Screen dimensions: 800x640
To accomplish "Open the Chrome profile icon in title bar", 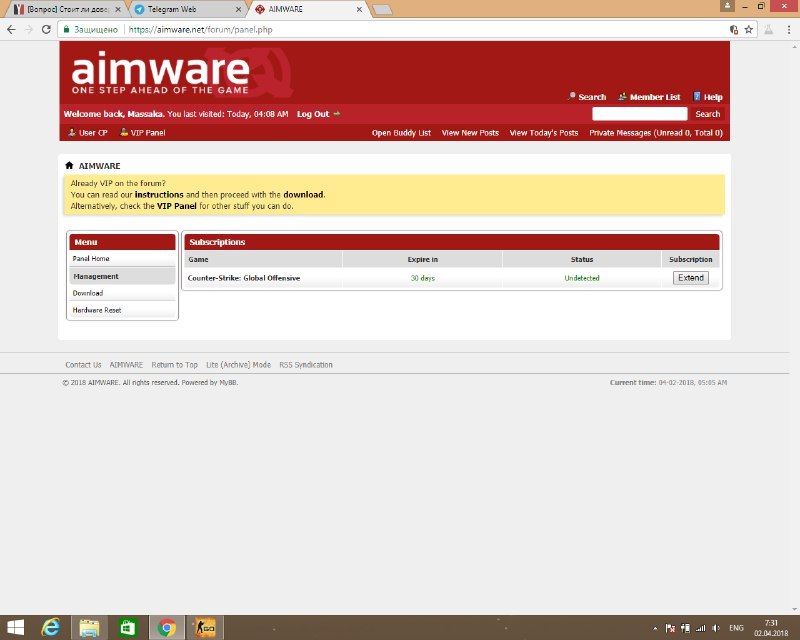I will (x=727, y=6).
